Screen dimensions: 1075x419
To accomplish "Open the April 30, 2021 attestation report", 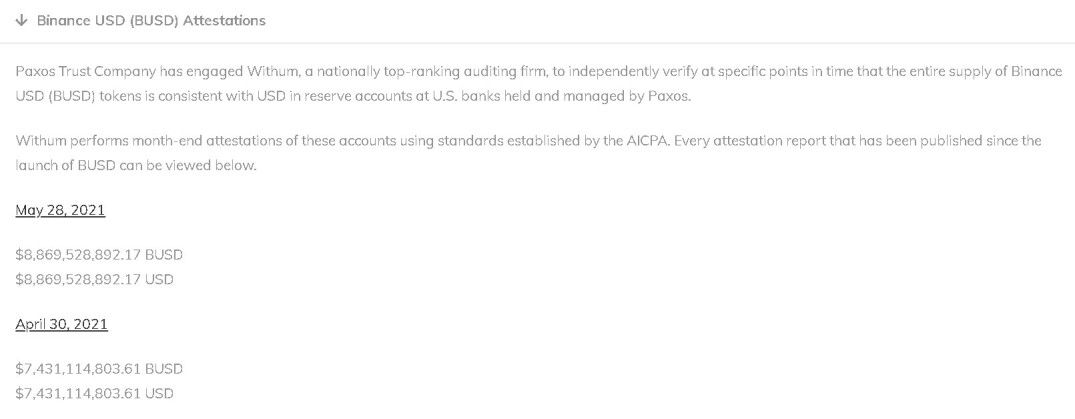I will [61, 324].
